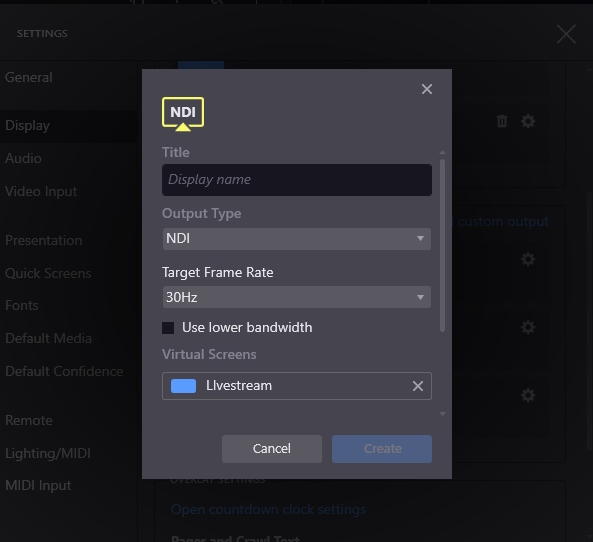Viewport: 593px width, 542px height.
Task: Open the Output Type dropdown showing NDI
Action: pos(297,239)
